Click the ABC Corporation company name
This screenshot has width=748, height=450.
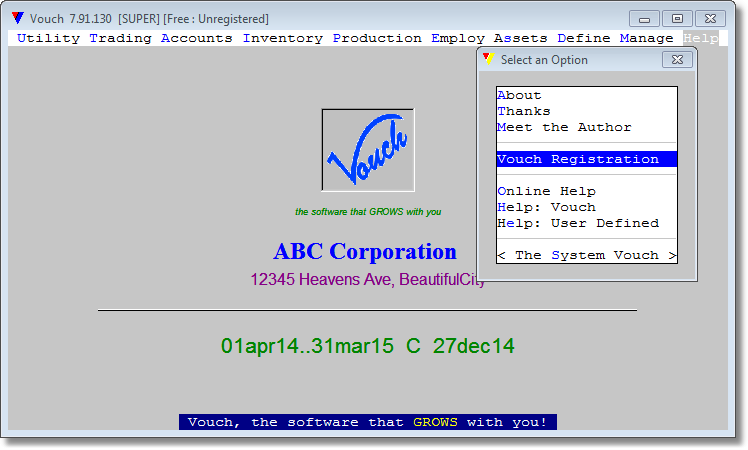coord(365,251)
